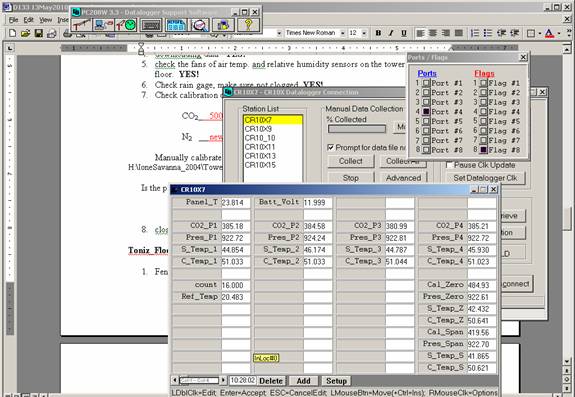Open the Connect tool with computer icon

[x=104, y=25]
